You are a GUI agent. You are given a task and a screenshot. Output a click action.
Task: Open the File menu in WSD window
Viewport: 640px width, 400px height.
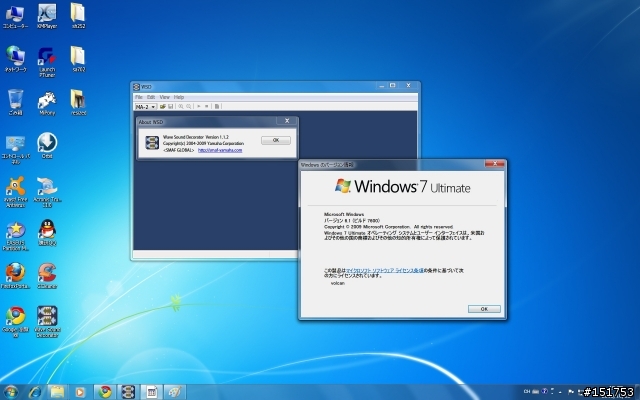[139, 97]
